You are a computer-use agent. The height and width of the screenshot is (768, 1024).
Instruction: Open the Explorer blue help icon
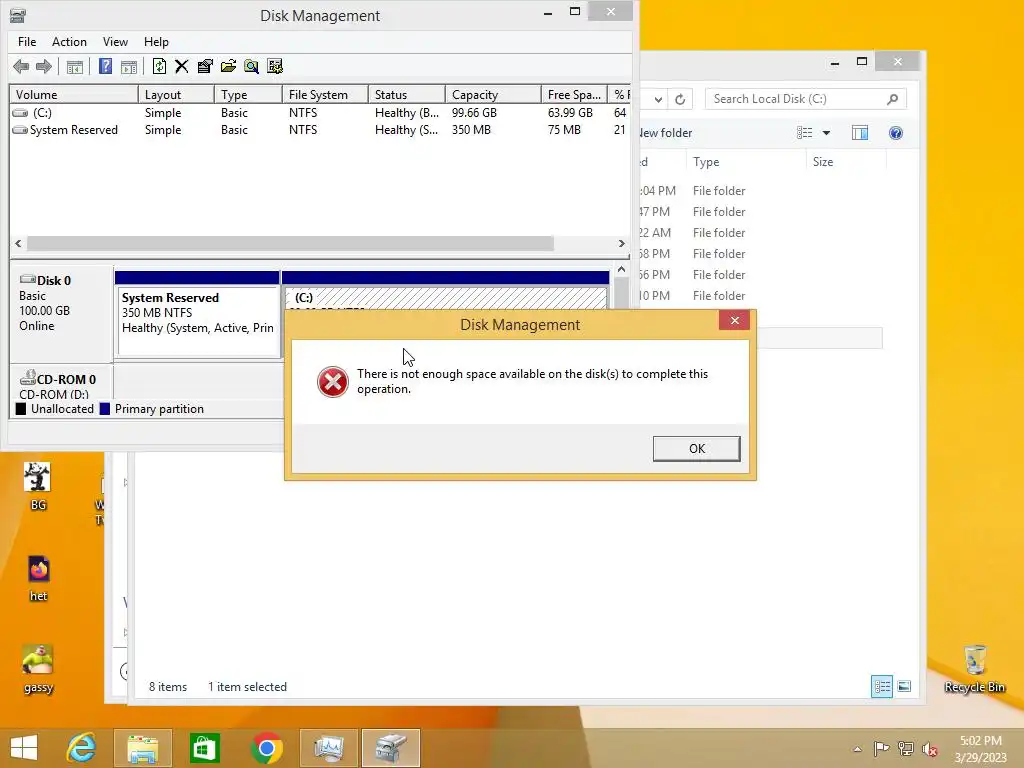(x=896, y=133)
